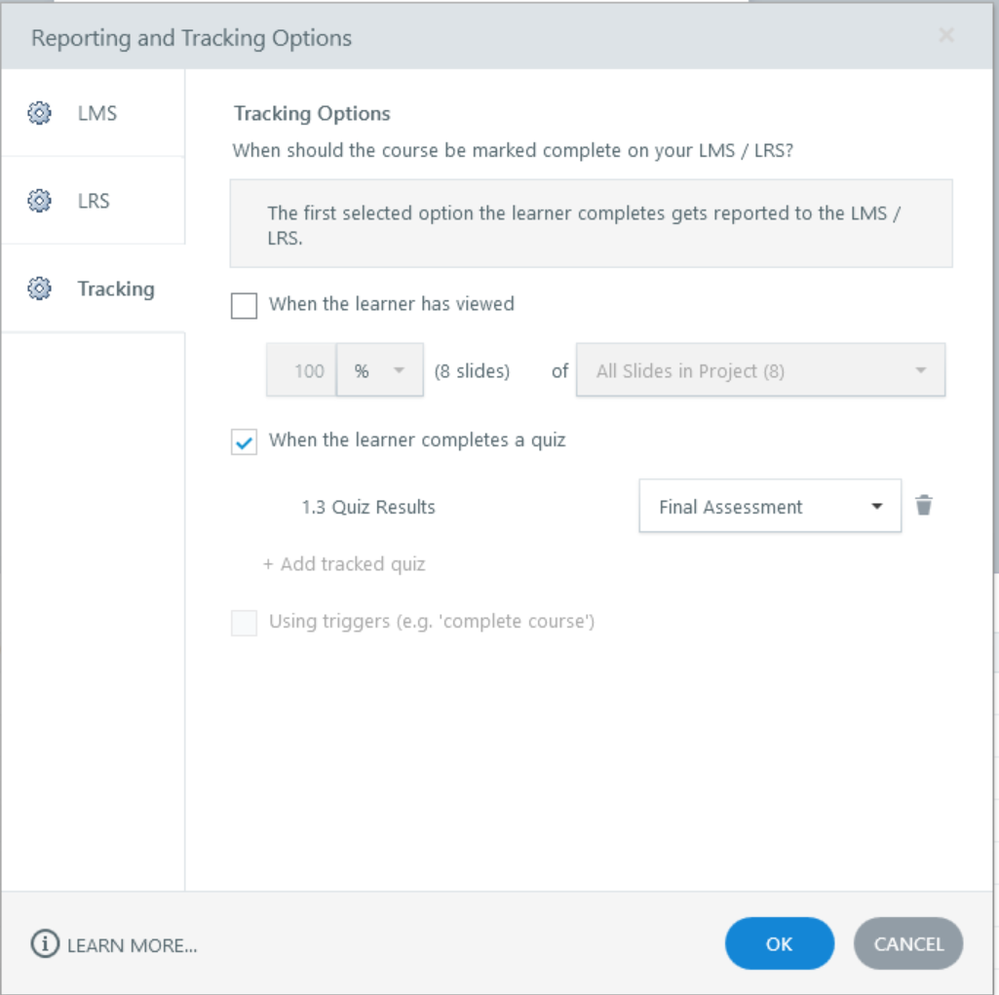Click the LMS gear icon
The image size is (999, 995).
coord(39,113)
